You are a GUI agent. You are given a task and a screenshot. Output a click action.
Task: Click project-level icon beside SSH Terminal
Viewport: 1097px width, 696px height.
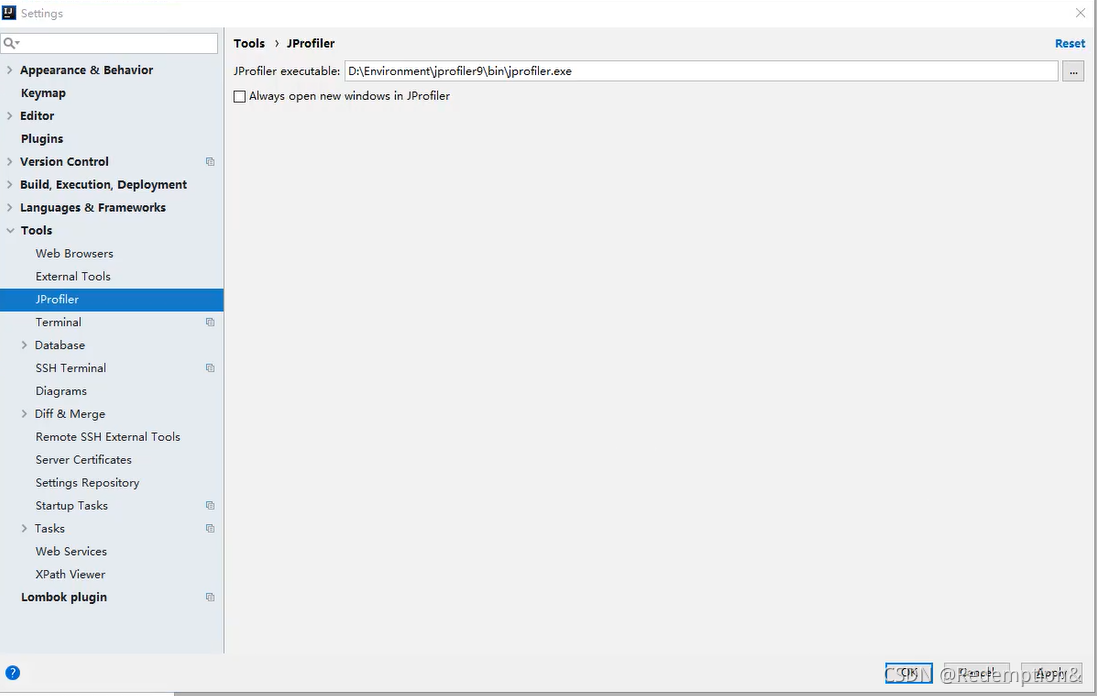(x=210, y=368)
